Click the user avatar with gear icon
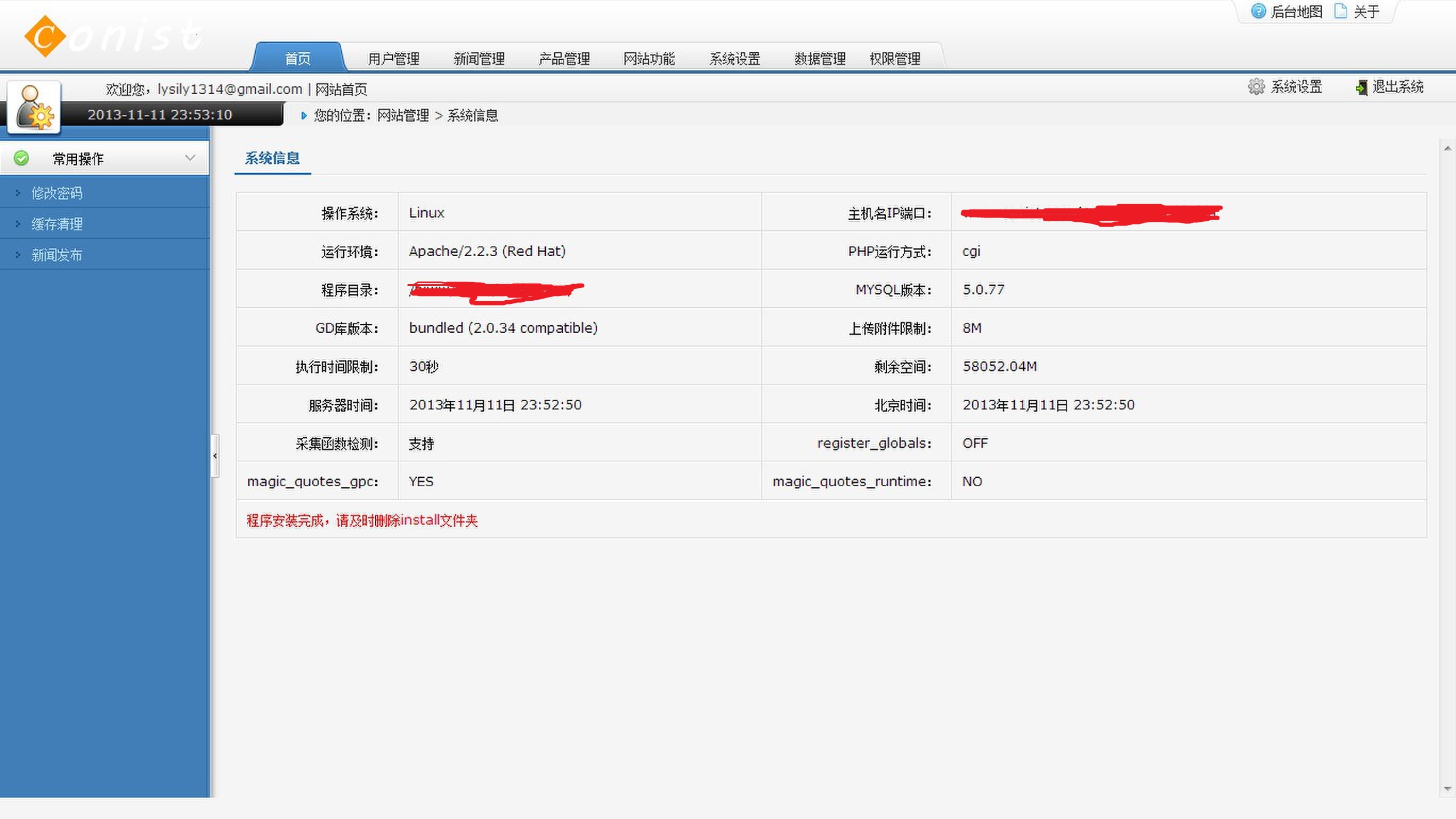This screenshot has width=1456, height=819. click(x=34, y=107)
